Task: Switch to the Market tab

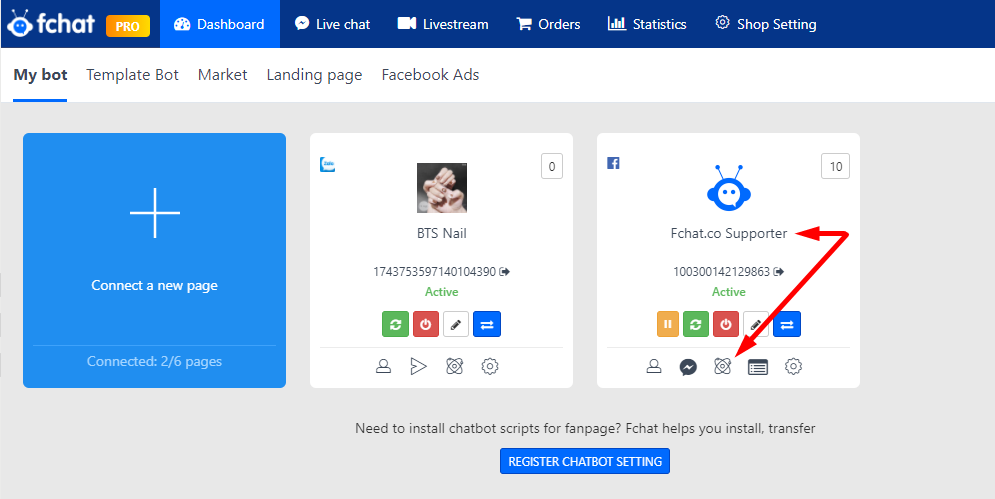Action: tap(223, 75)
